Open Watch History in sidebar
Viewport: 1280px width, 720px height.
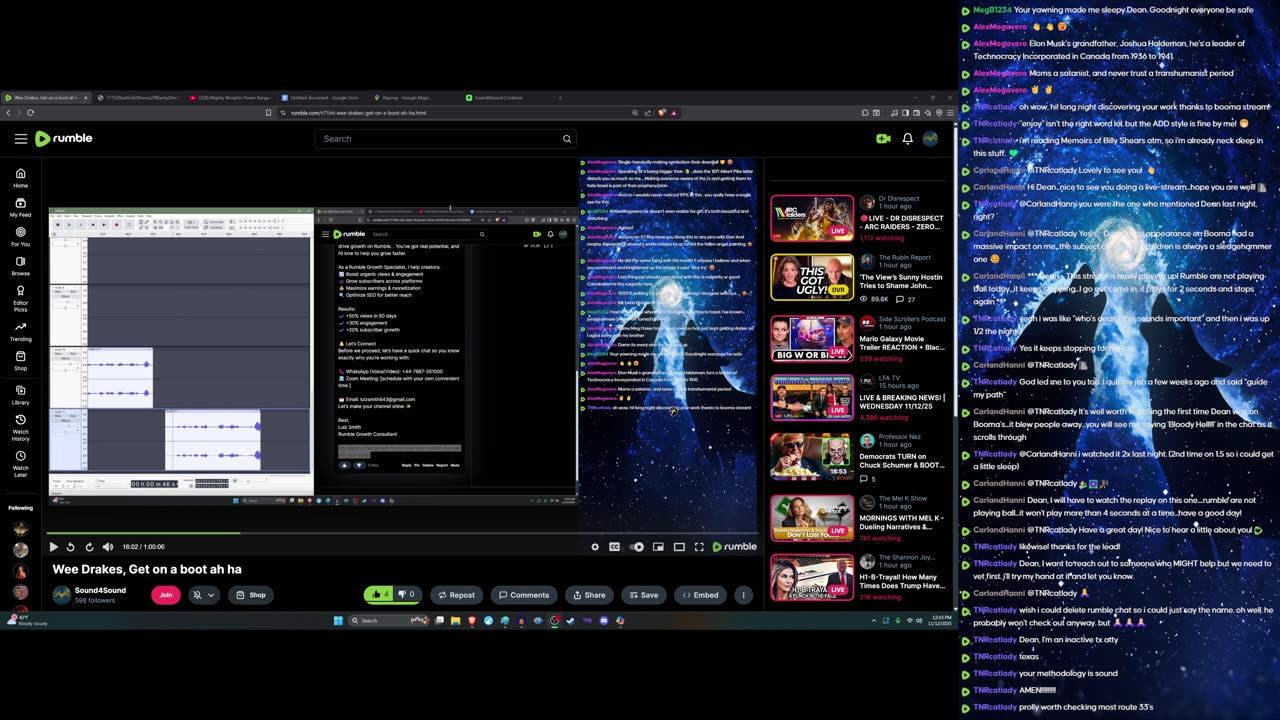[x=20, y=427]
